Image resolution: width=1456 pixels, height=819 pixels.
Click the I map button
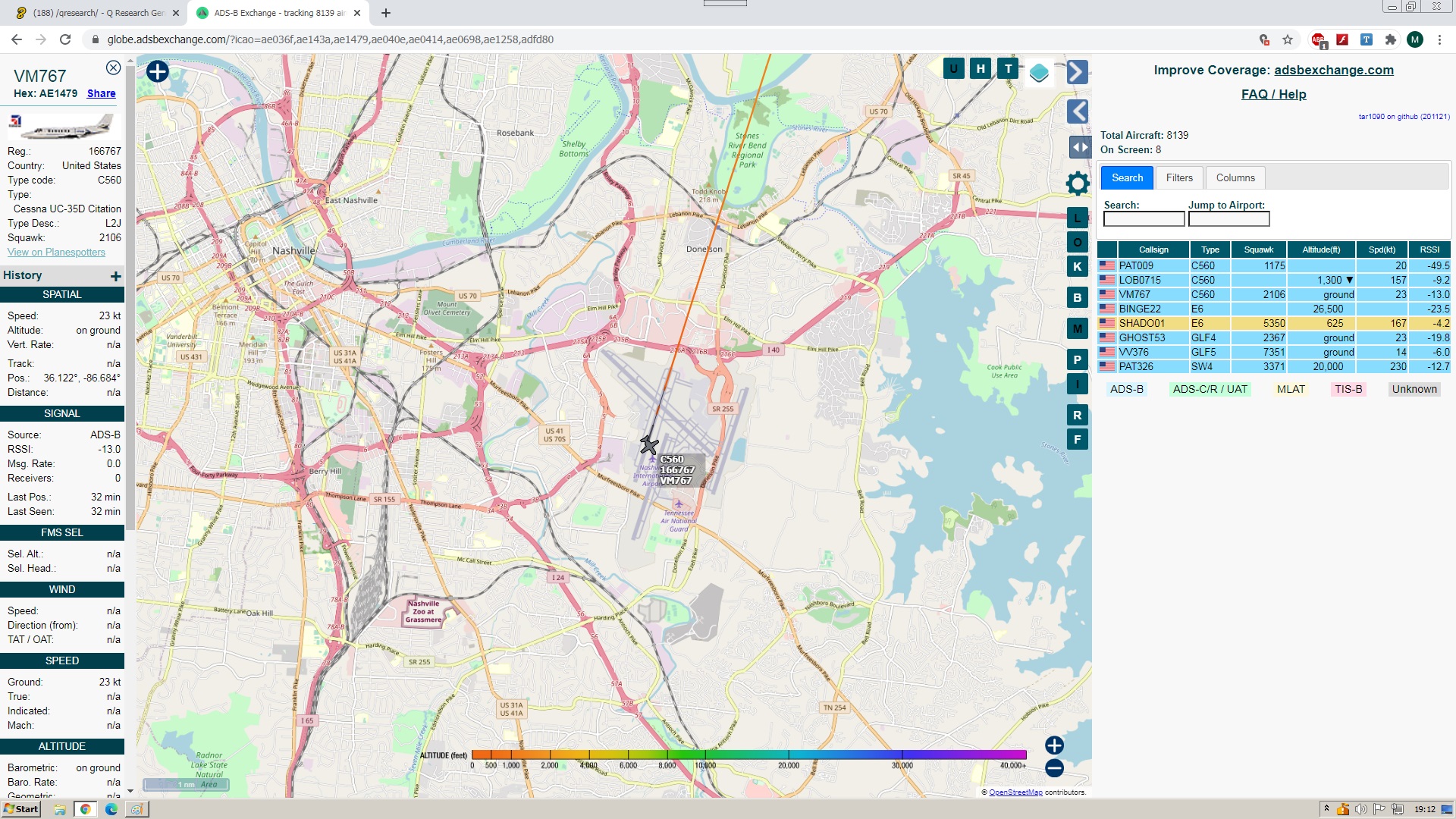coord(1077,384)
